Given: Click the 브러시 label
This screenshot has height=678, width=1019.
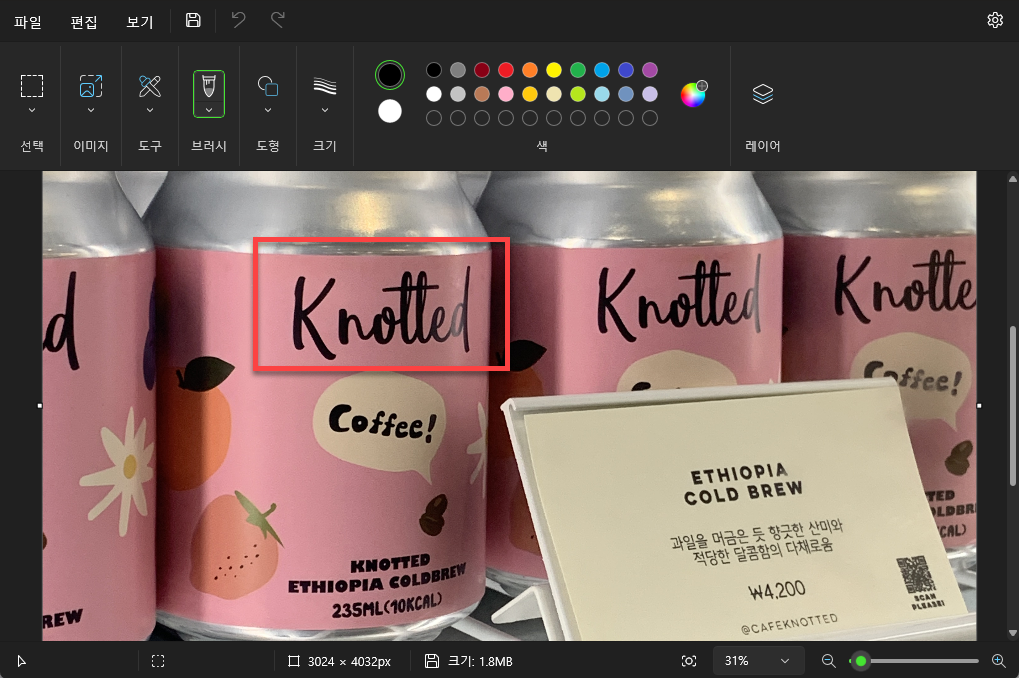Looking at the screenshot, I should click(x=209, y=146).
